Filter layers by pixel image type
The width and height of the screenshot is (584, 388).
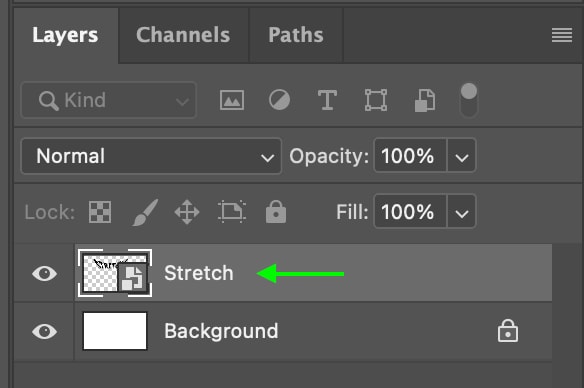(232, 100)
